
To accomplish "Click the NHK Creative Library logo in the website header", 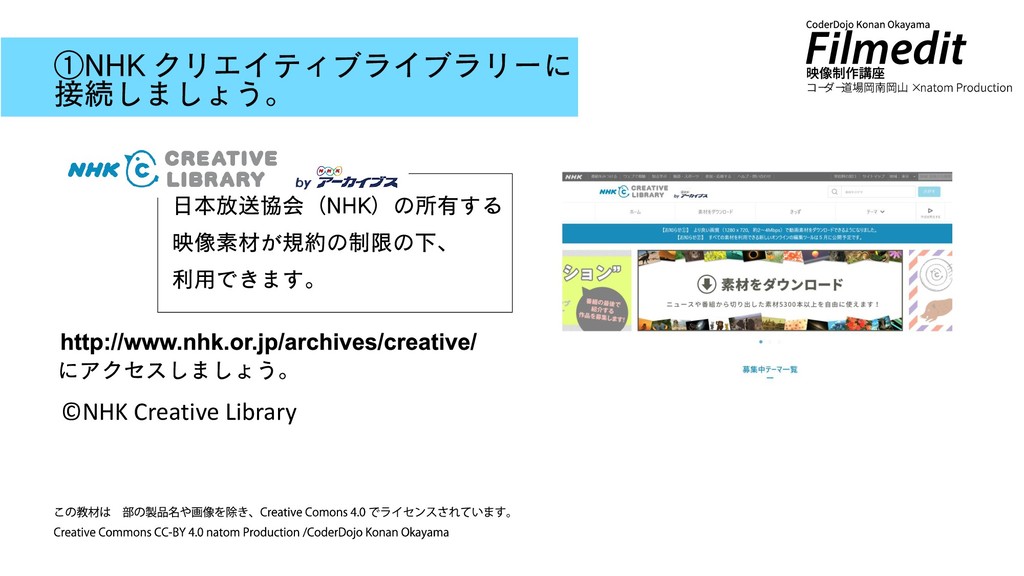I will pos(633,191).
